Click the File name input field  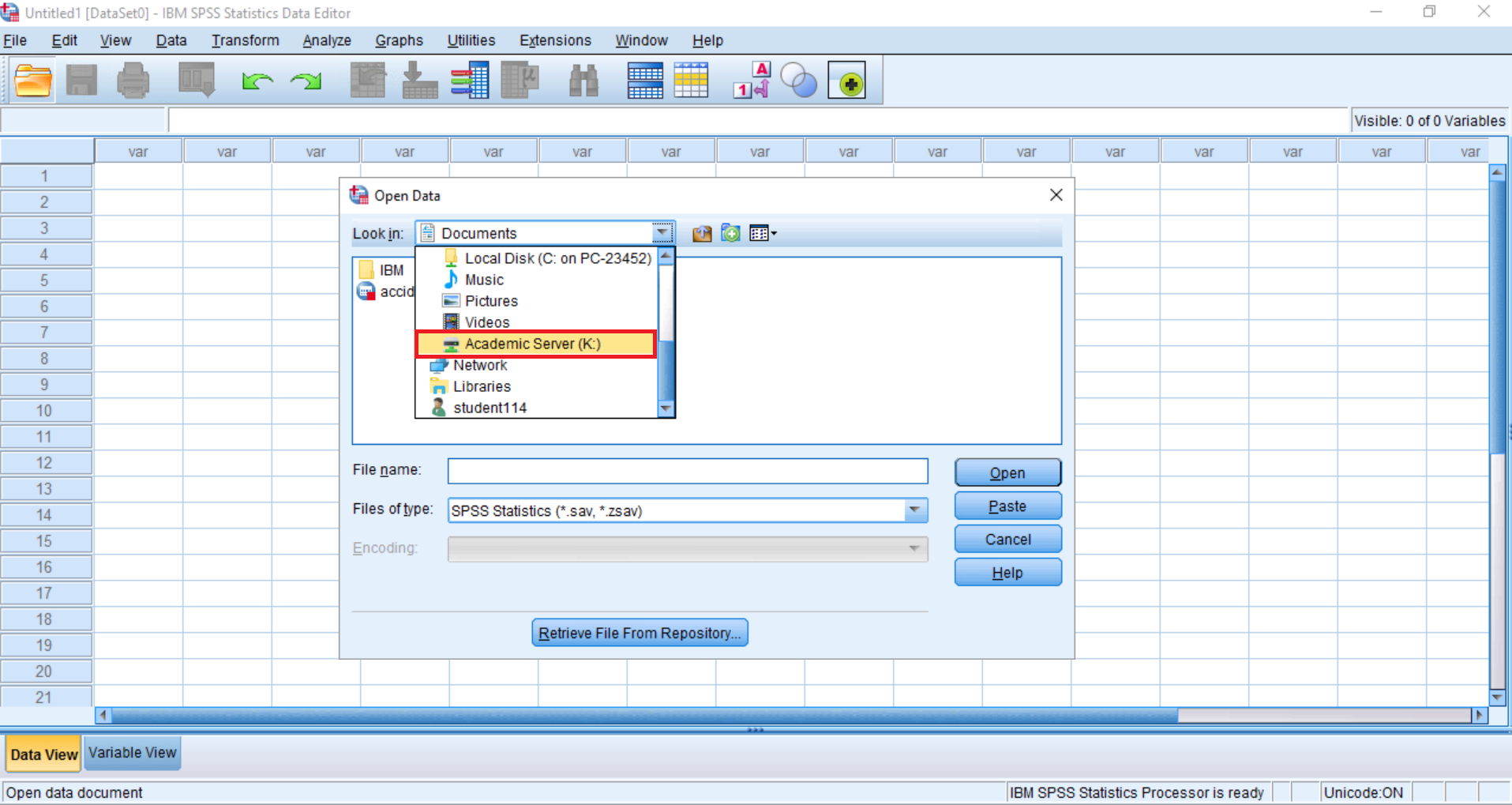(x=688, y=471)
